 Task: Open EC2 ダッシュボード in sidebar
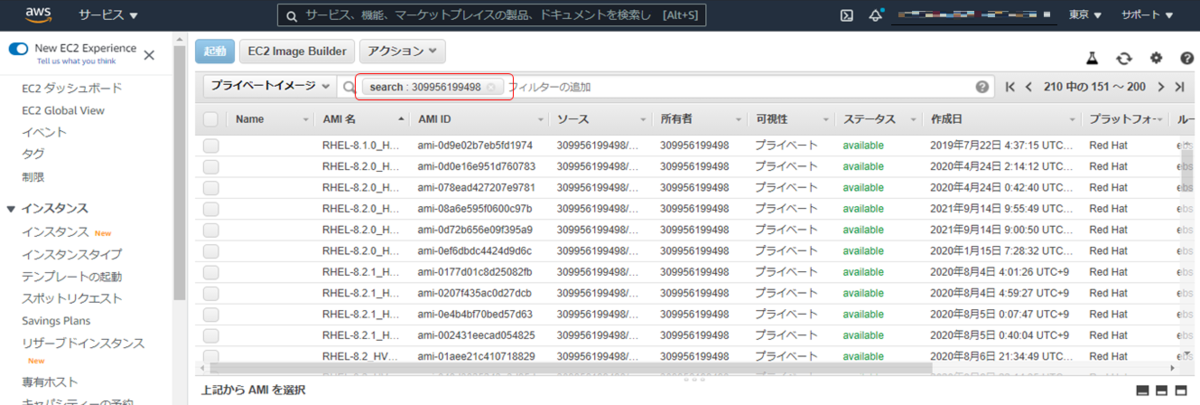[71, 88]
